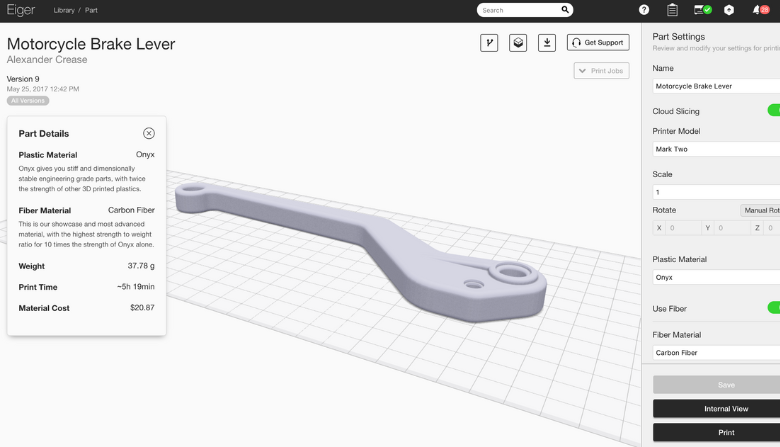780x447 pixels.
Task: Download the part file
Action: pyautogui.click(x=547, y=43)
